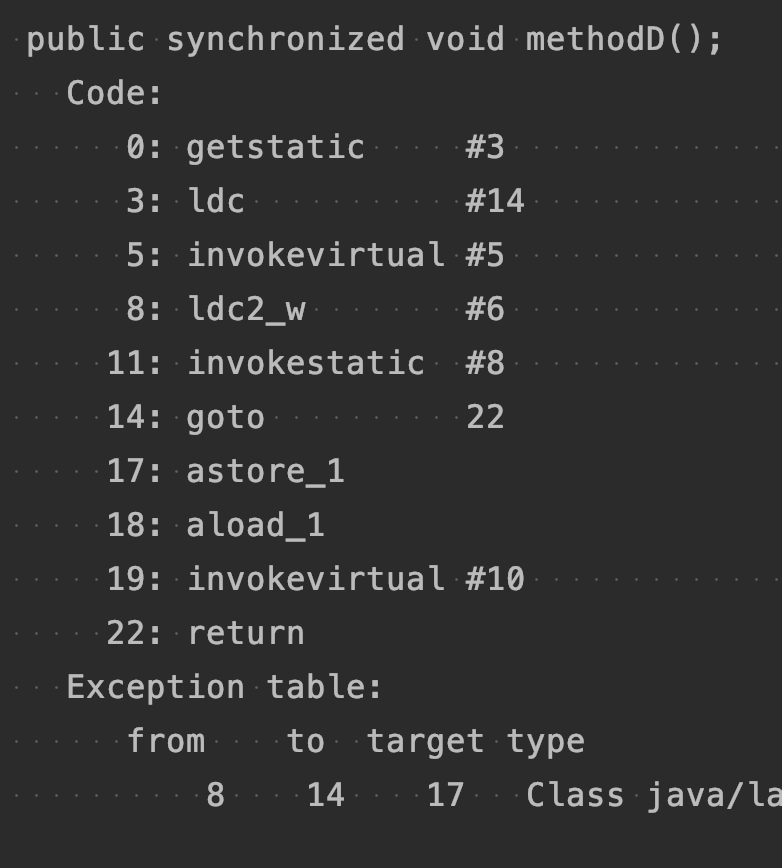Click the invokevirtual instruction at offset 5
782x868 pixels.
pyautogui.click(x=316, y=256)
